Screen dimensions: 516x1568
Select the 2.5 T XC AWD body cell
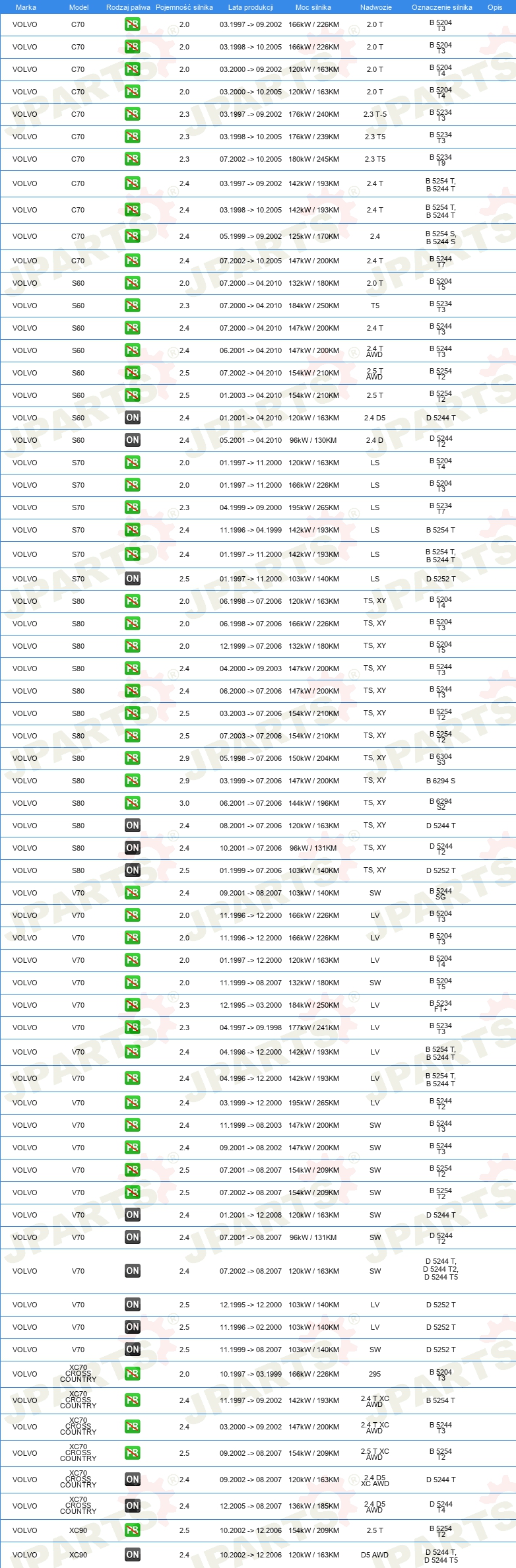tap(375, 1453)
